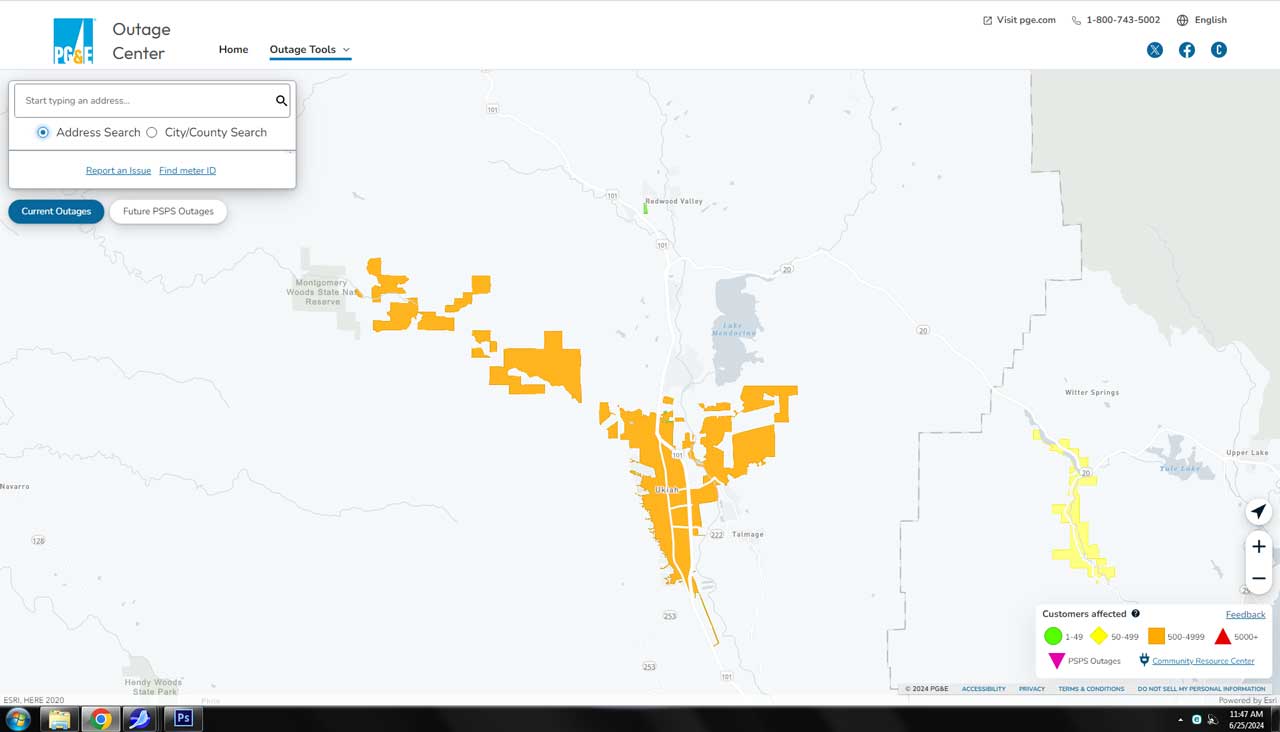This screenshot has height=732, width=1280.
Task: Click the magnifying glass search icon
Action: pos(281,101)
